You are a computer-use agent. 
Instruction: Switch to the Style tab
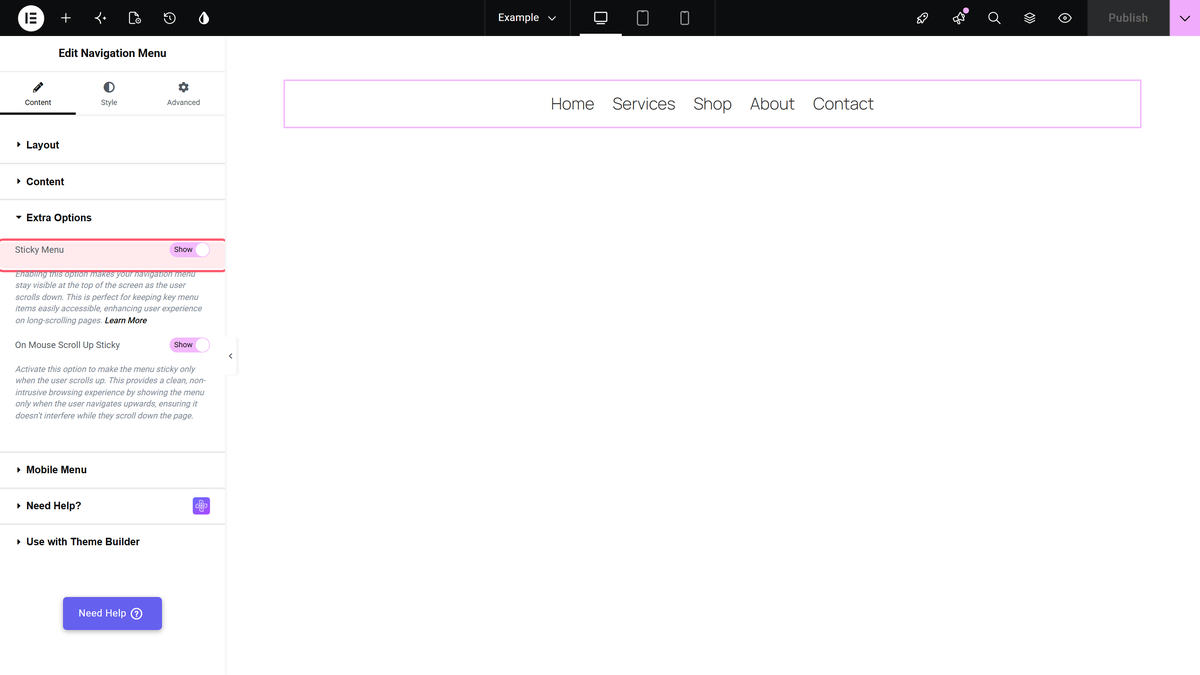click(x=109, y=94)
